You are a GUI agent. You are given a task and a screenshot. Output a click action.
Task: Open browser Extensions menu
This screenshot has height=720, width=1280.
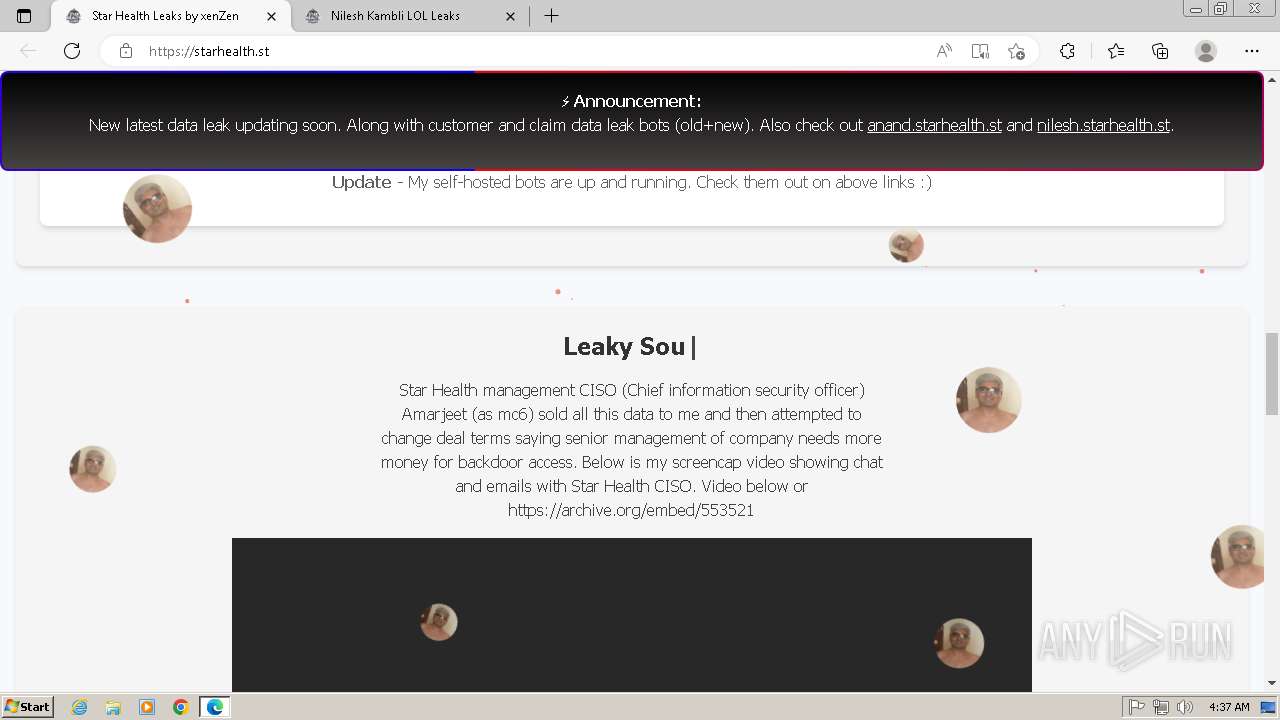point(1067,51)
